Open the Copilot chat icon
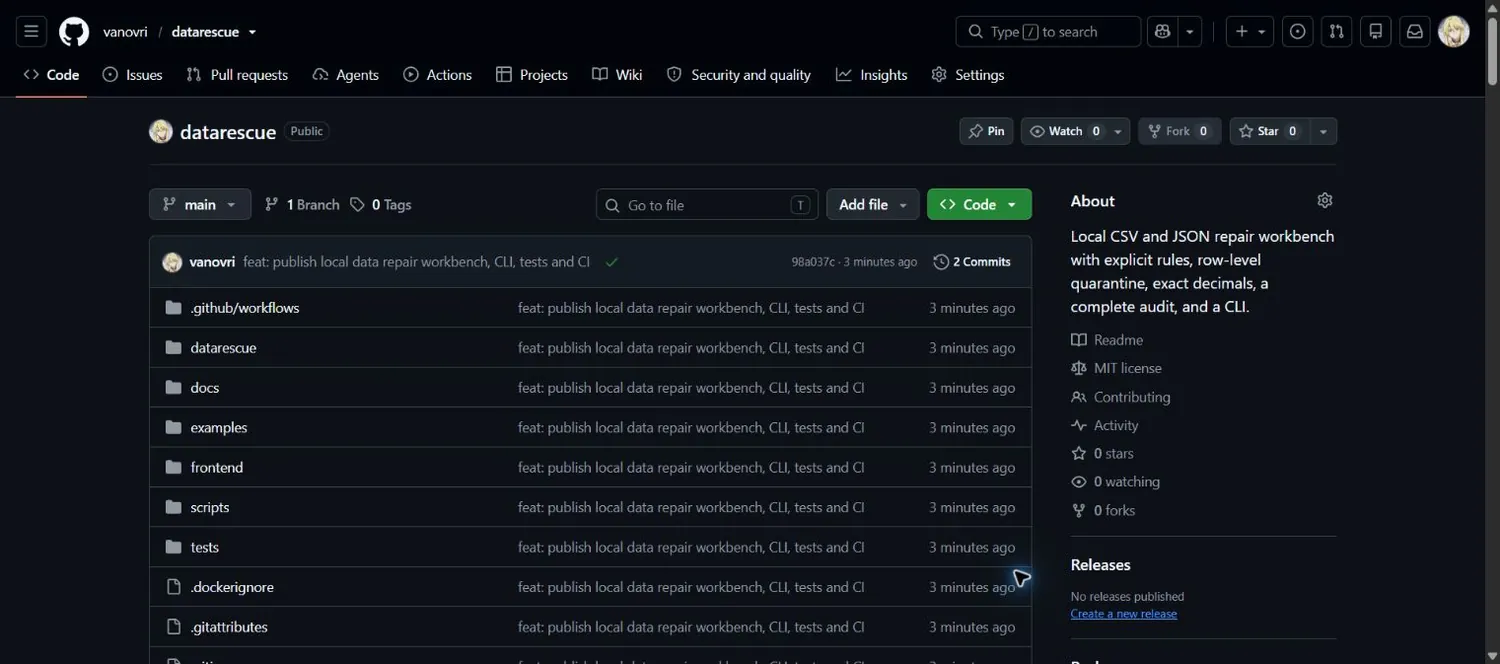 point(1162,32)
